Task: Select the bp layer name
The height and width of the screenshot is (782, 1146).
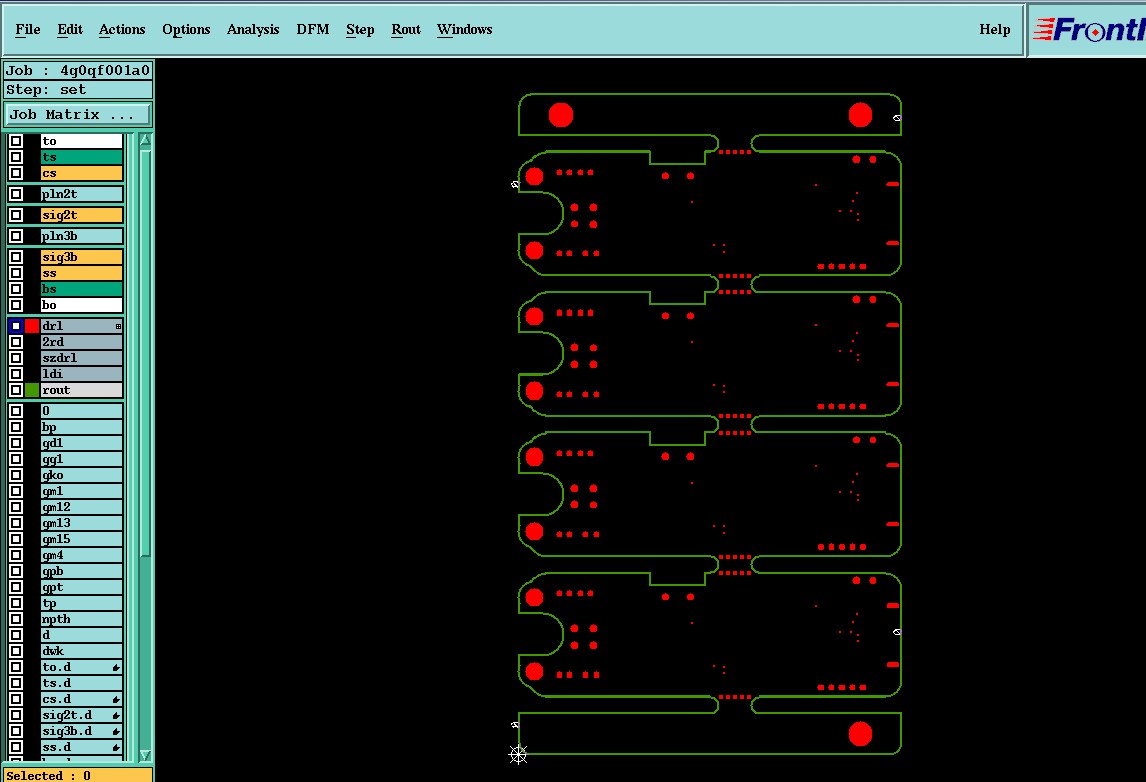Action: [x=81, y=428]
